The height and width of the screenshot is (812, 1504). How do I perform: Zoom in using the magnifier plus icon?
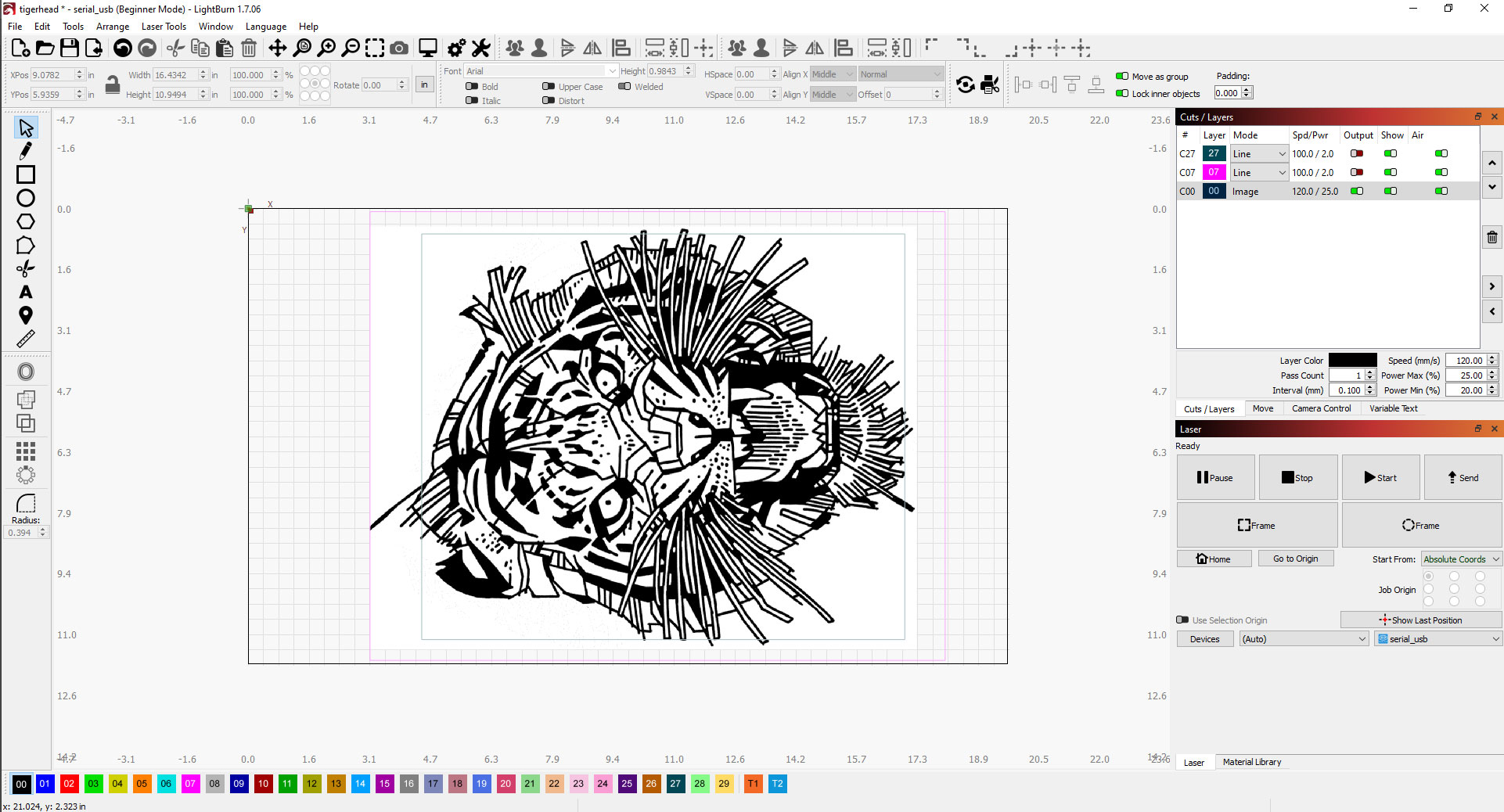pyautogui.click(x=326, y=49)
